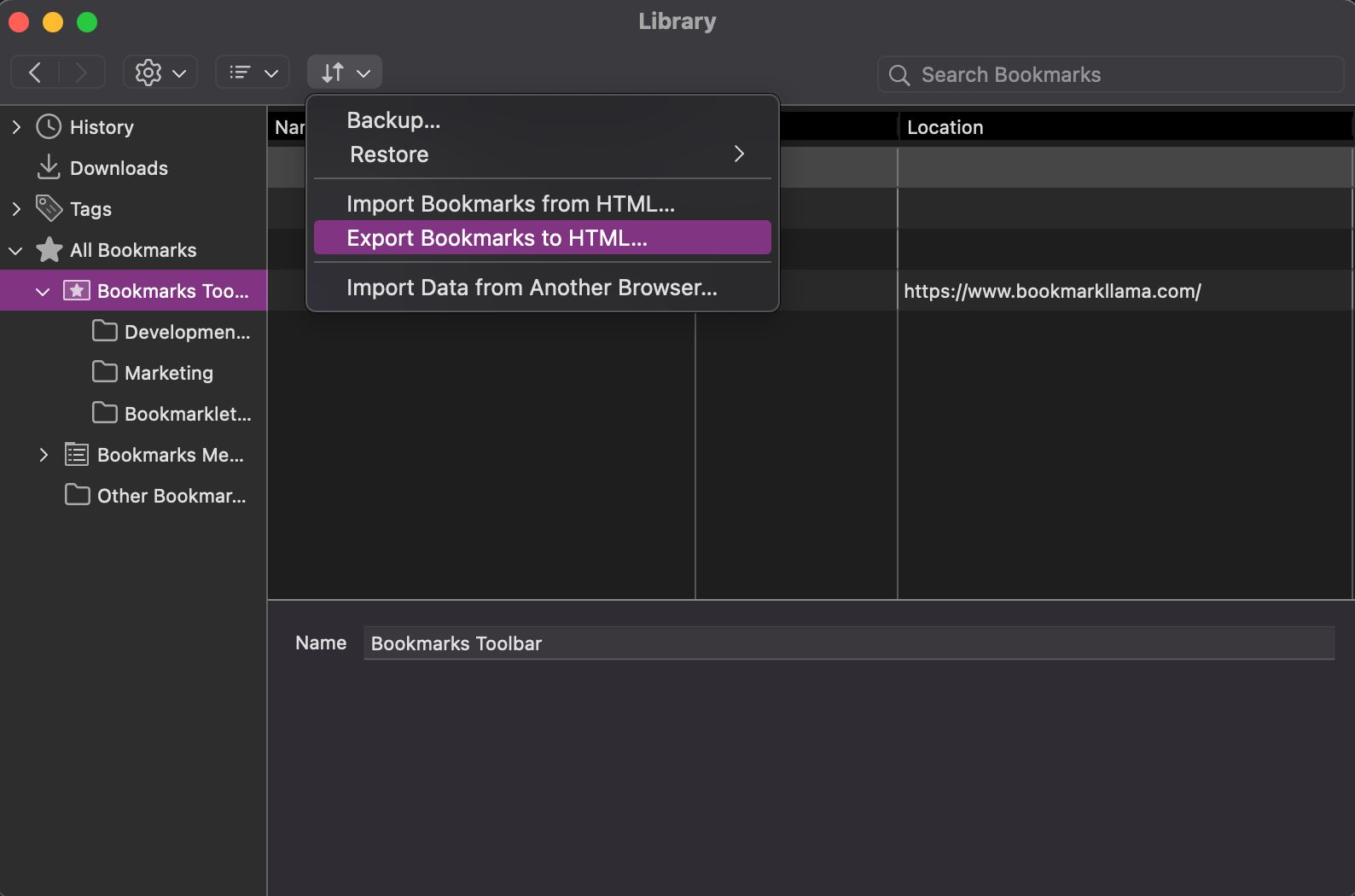Click the Bookmarks Menu list icon
1355x896 pixels.
pyautogui.click(x=77, y=454)
